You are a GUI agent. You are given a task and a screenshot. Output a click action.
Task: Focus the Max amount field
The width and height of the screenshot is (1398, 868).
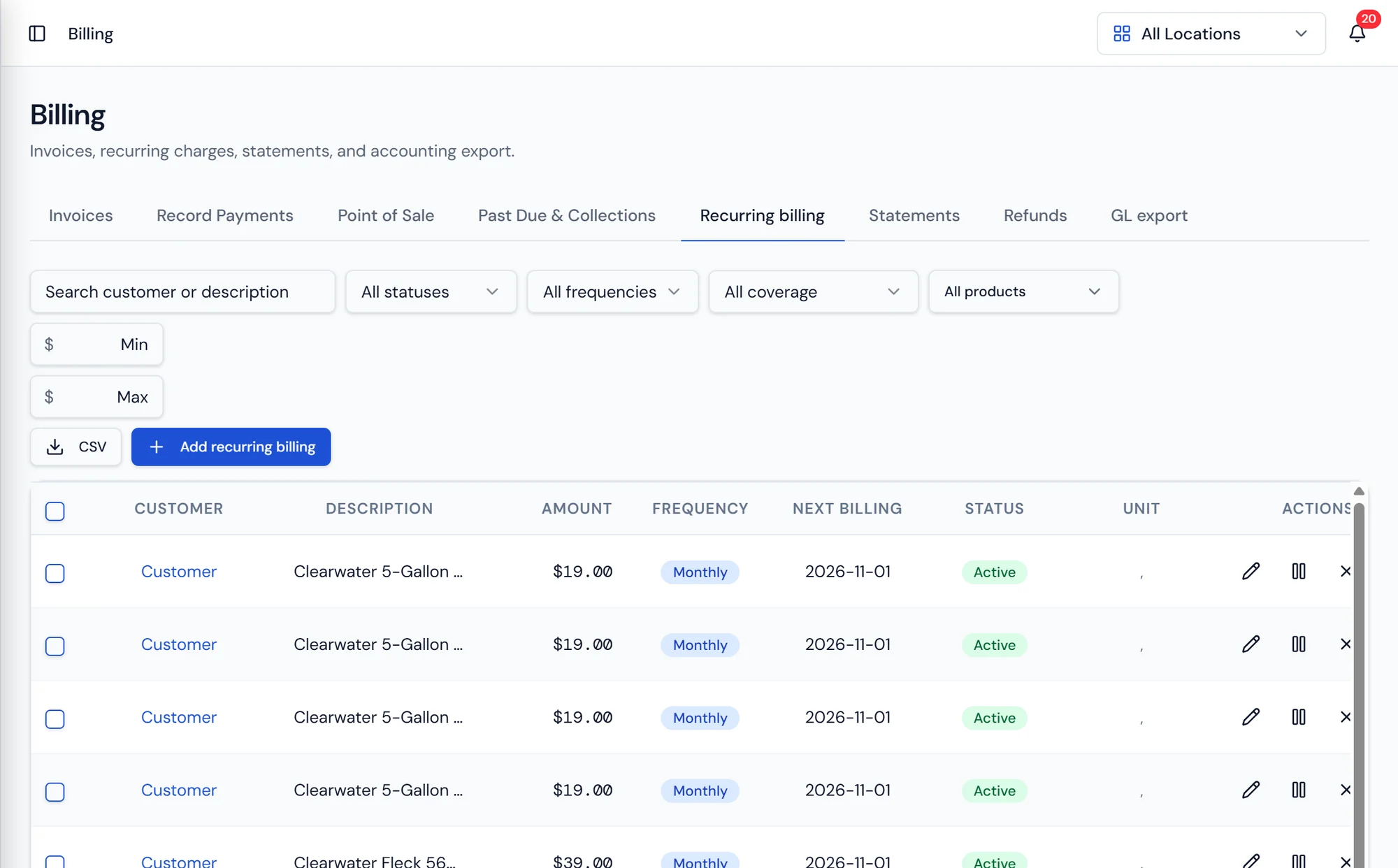point(96,396)
